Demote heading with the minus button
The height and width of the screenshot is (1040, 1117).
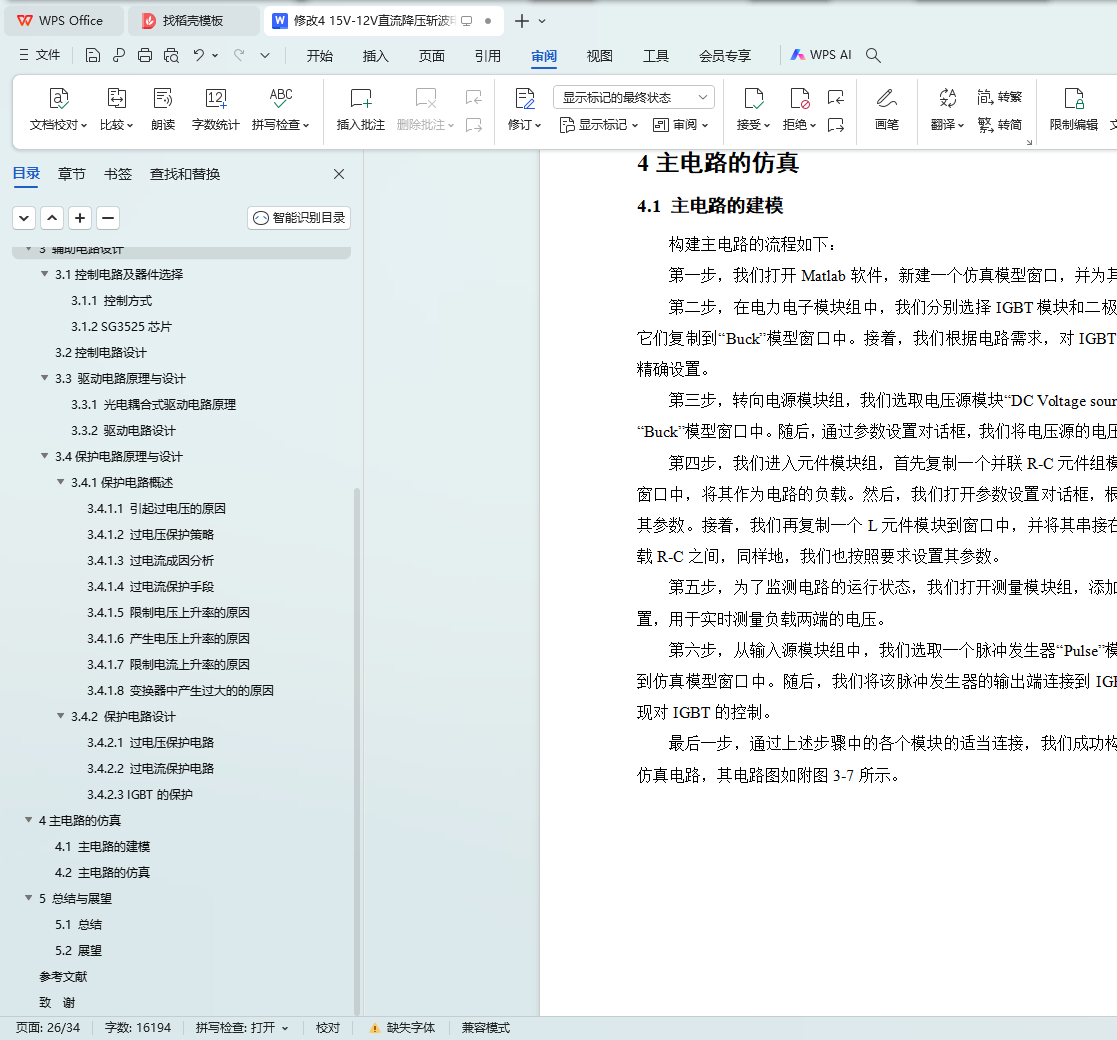(x=108, y=218)
